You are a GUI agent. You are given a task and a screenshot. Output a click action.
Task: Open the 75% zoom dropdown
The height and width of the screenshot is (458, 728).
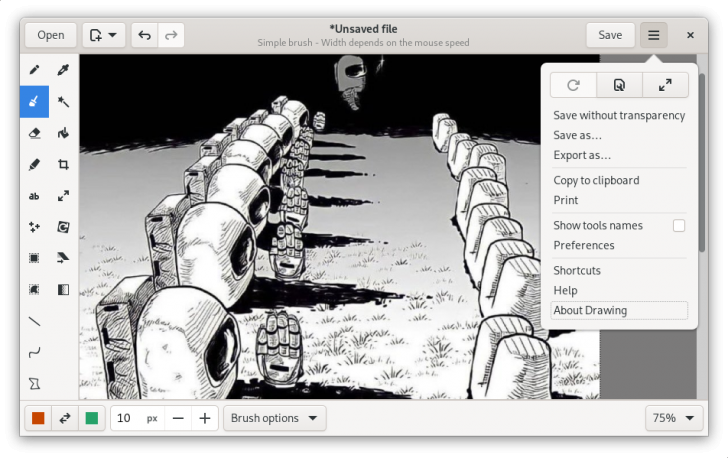pos(674,418)
